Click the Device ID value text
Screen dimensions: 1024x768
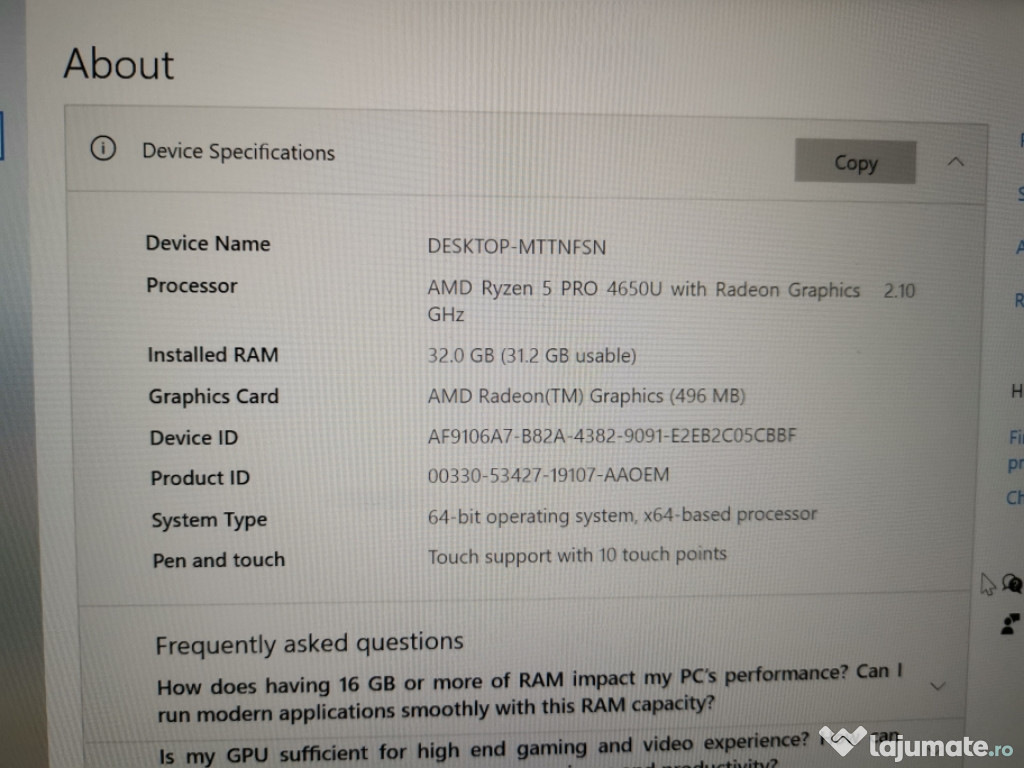click(611, 436)
